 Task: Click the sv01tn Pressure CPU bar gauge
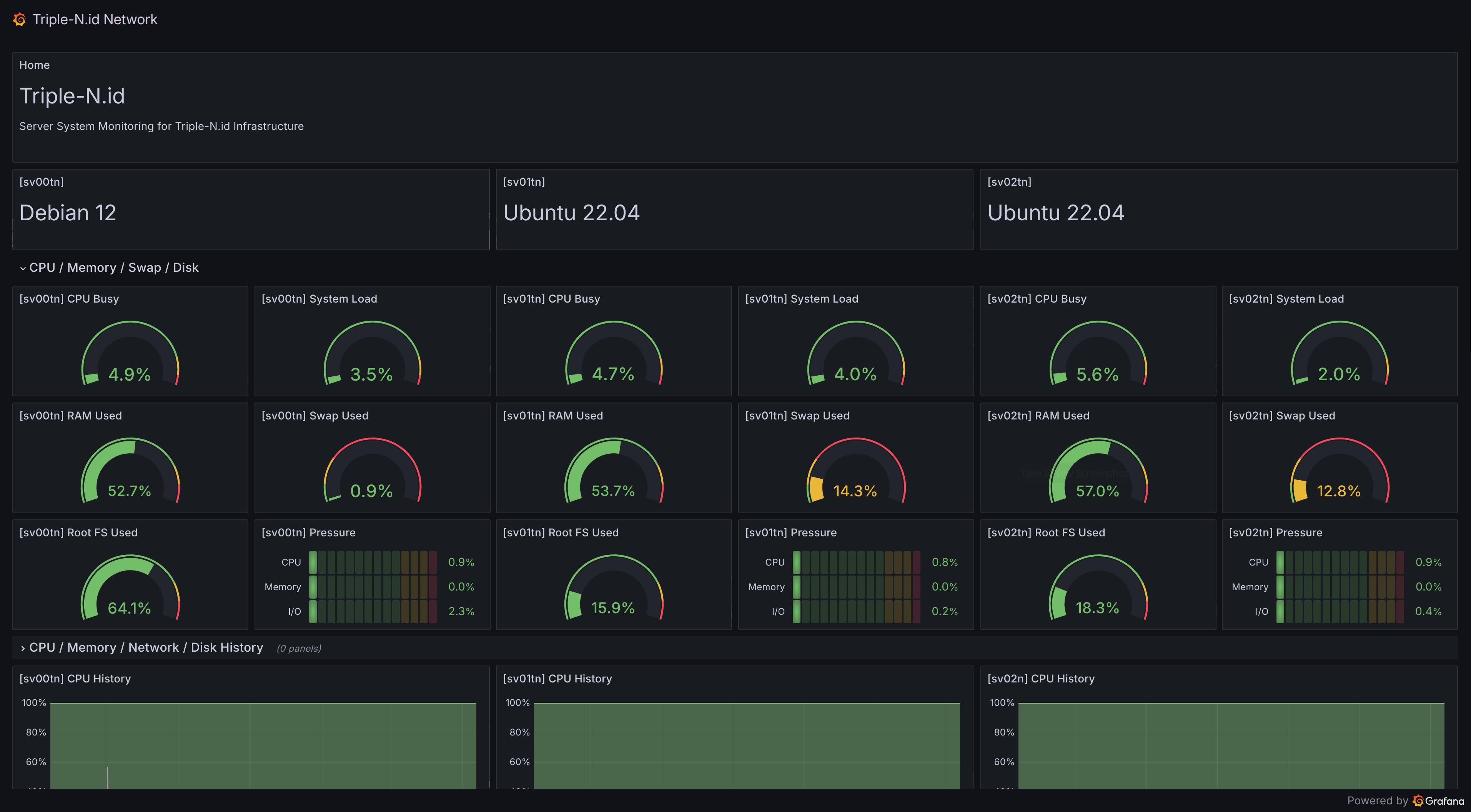(856, 562)
